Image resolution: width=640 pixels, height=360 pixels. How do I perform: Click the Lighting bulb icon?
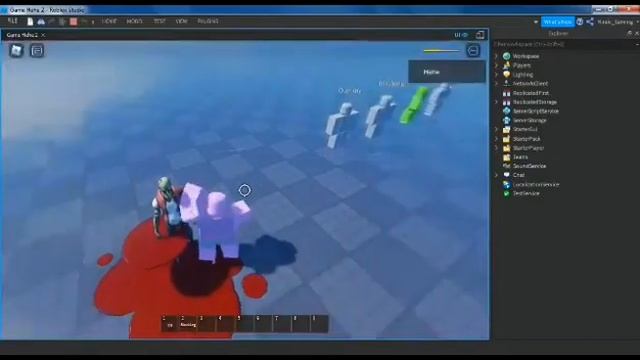click(x=507, y=74)
